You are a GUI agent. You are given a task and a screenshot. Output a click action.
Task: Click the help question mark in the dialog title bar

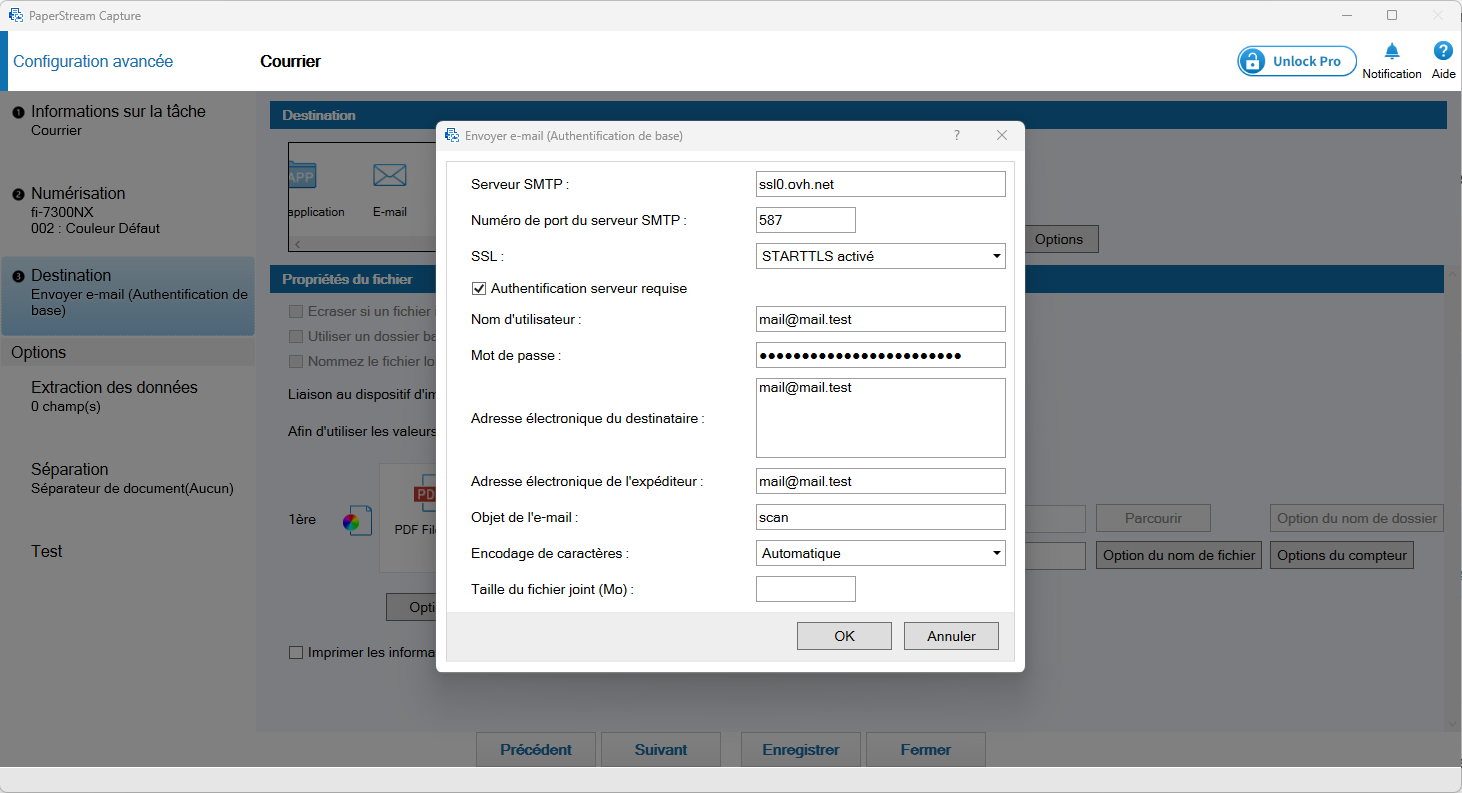[x=957, y=135]
